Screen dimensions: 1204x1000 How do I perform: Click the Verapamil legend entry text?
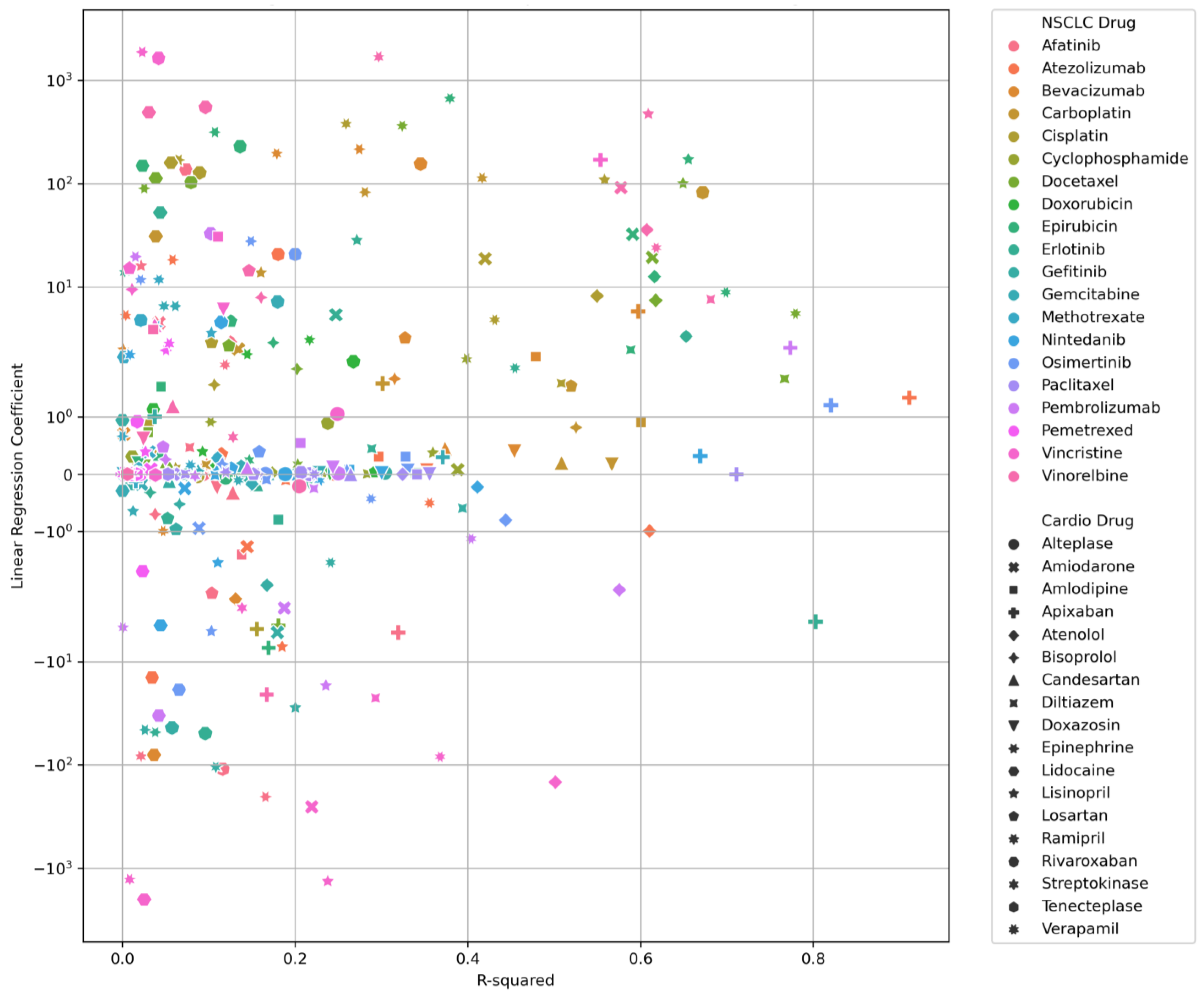[1080, 928]
